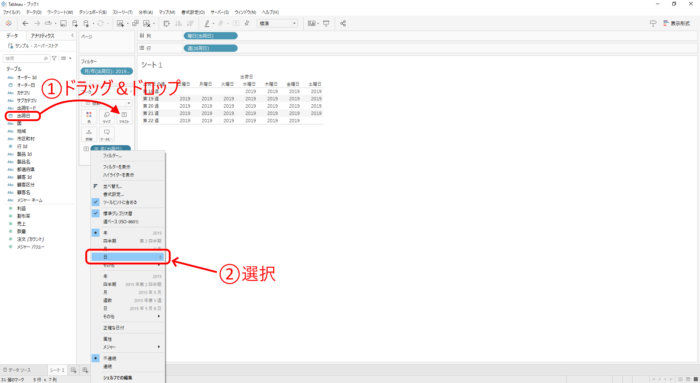Open the 分析 menu in menu bar
700x383 pixels.
pos(146,12)
